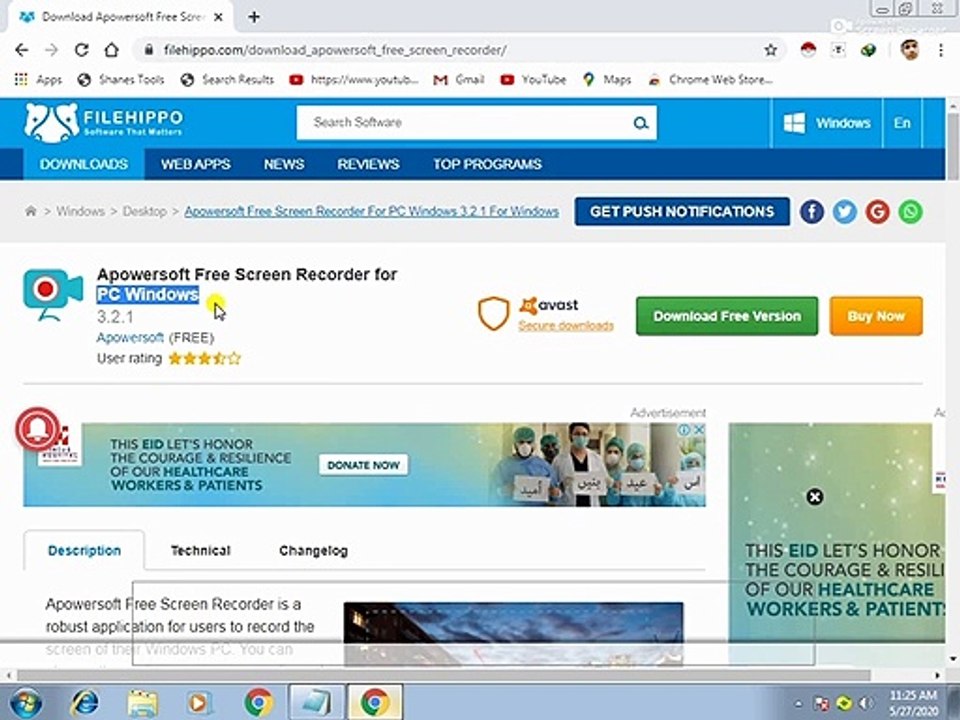Select TOP PROGRAMS menu item
The image size is (960, 720).
pyautogui.click(x=487, y=164)
